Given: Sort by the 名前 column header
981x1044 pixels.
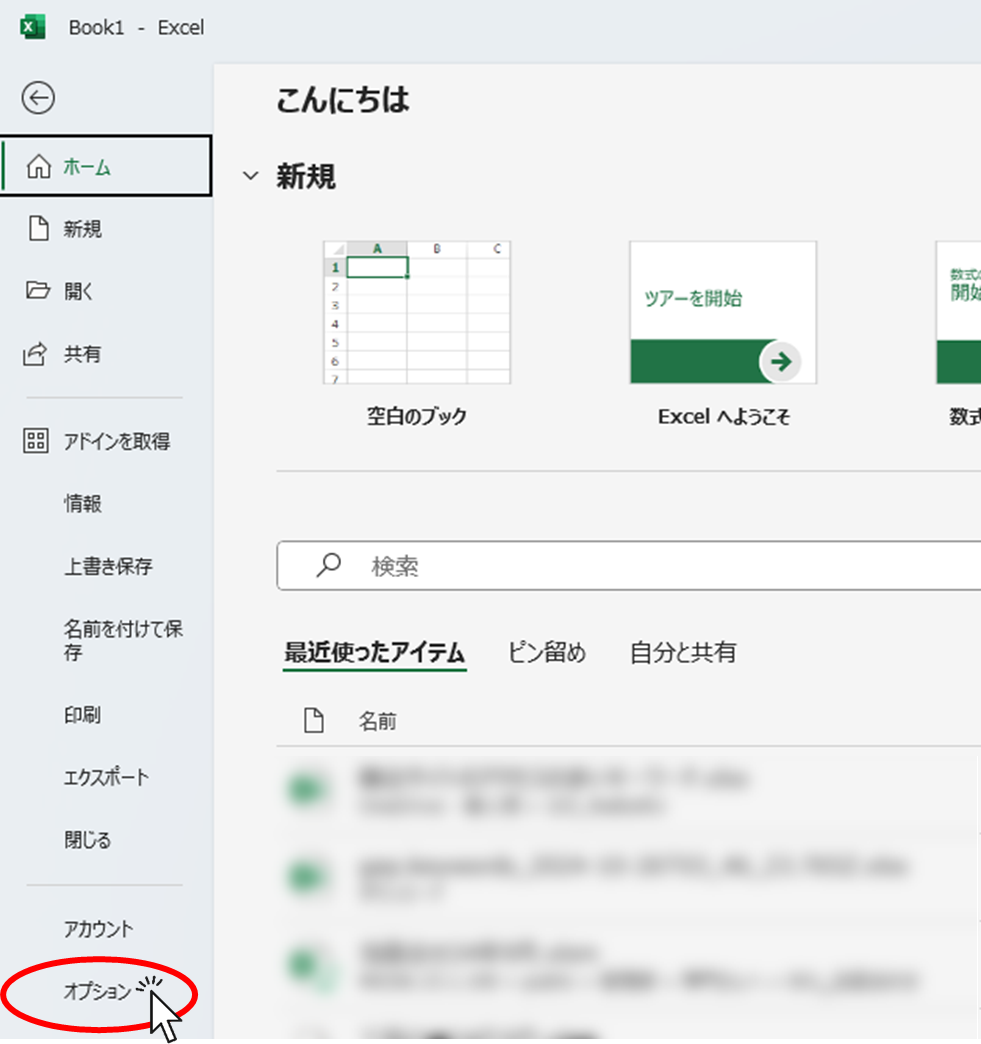Looking at the screenshot, I should [378, 721].
